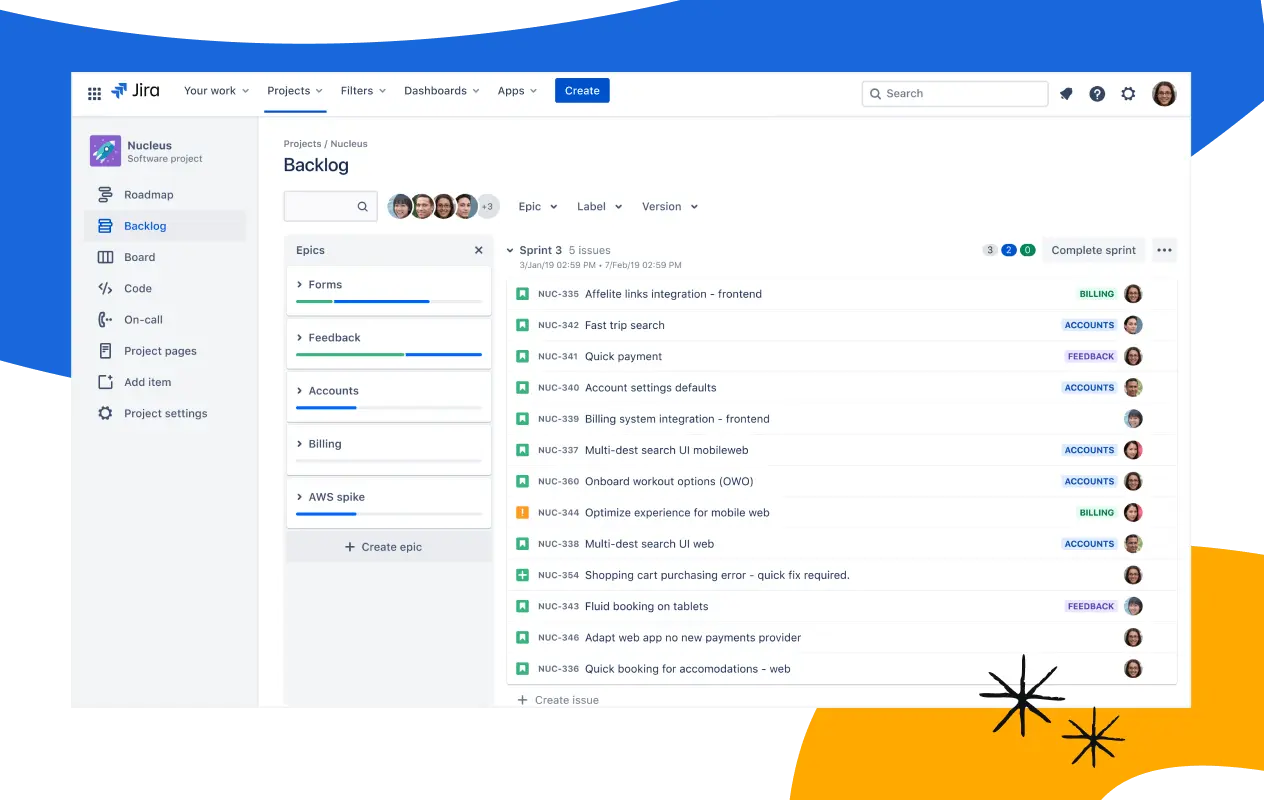Open issue NUC-346 Adapt web app

click(x=693, y=637)
